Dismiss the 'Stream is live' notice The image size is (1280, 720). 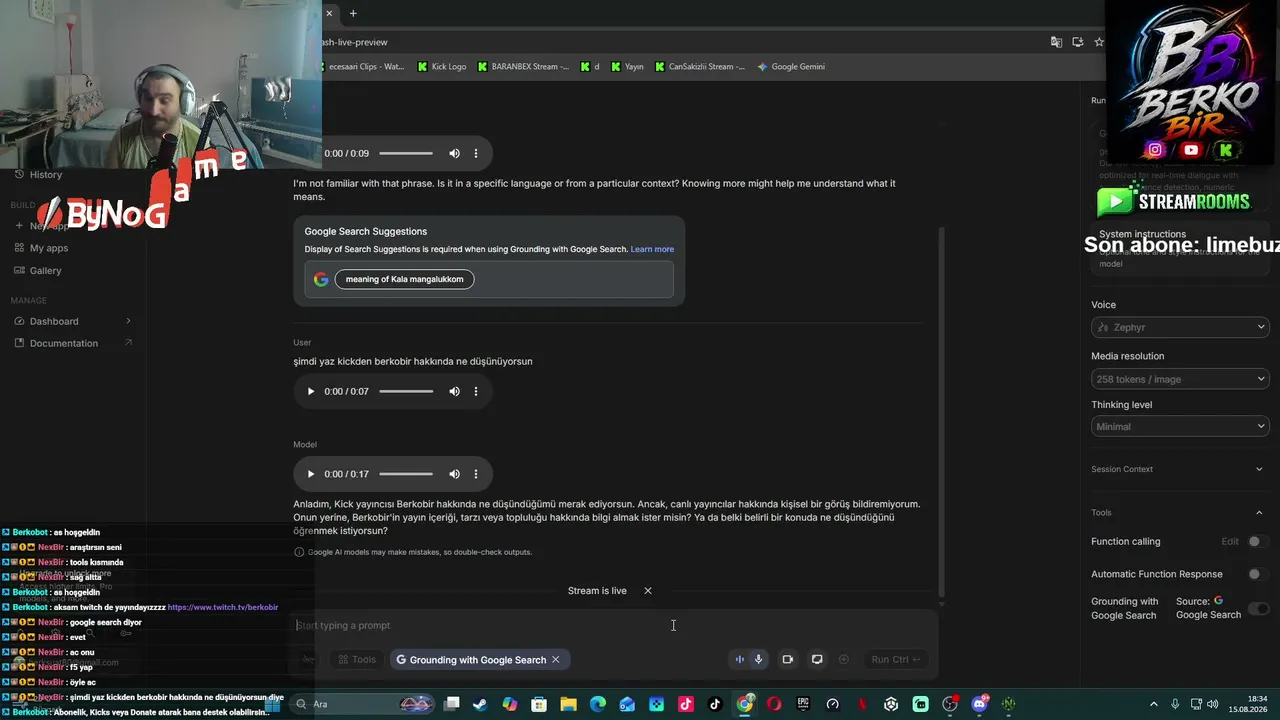pyautogui.click(x=648, y=591)
